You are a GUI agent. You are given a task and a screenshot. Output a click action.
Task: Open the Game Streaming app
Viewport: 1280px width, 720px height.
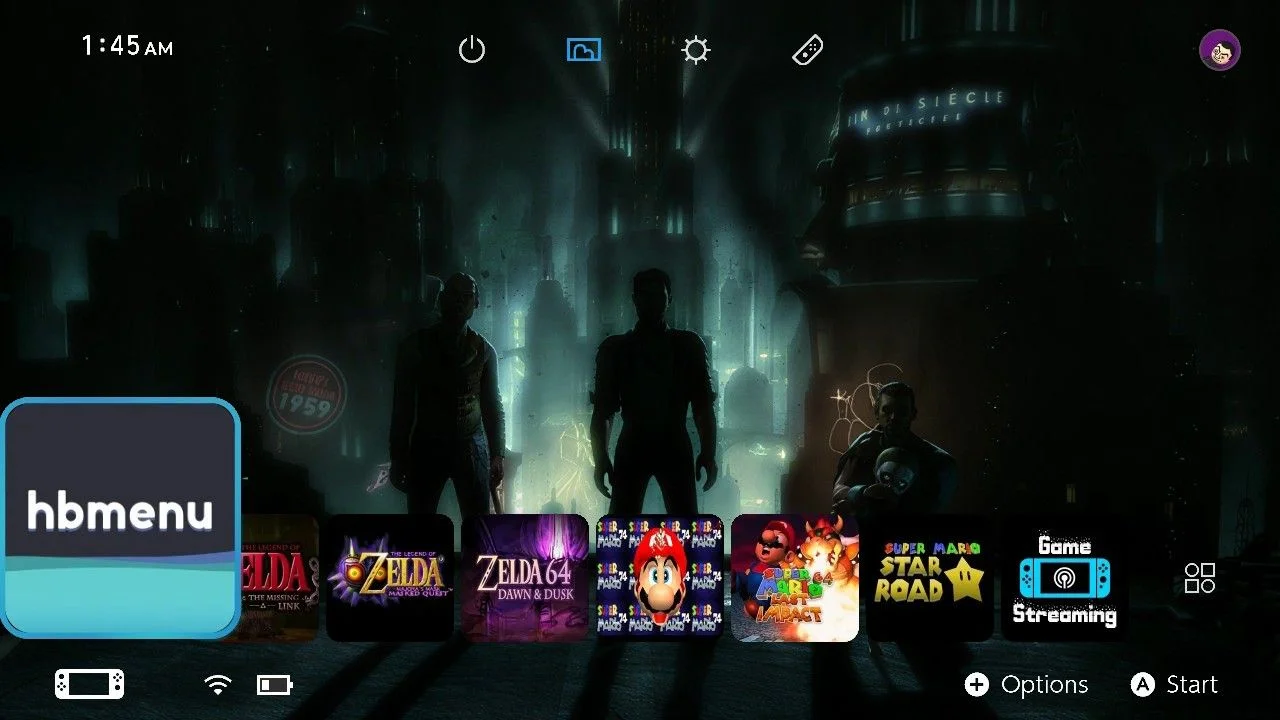pos(1064,578)
